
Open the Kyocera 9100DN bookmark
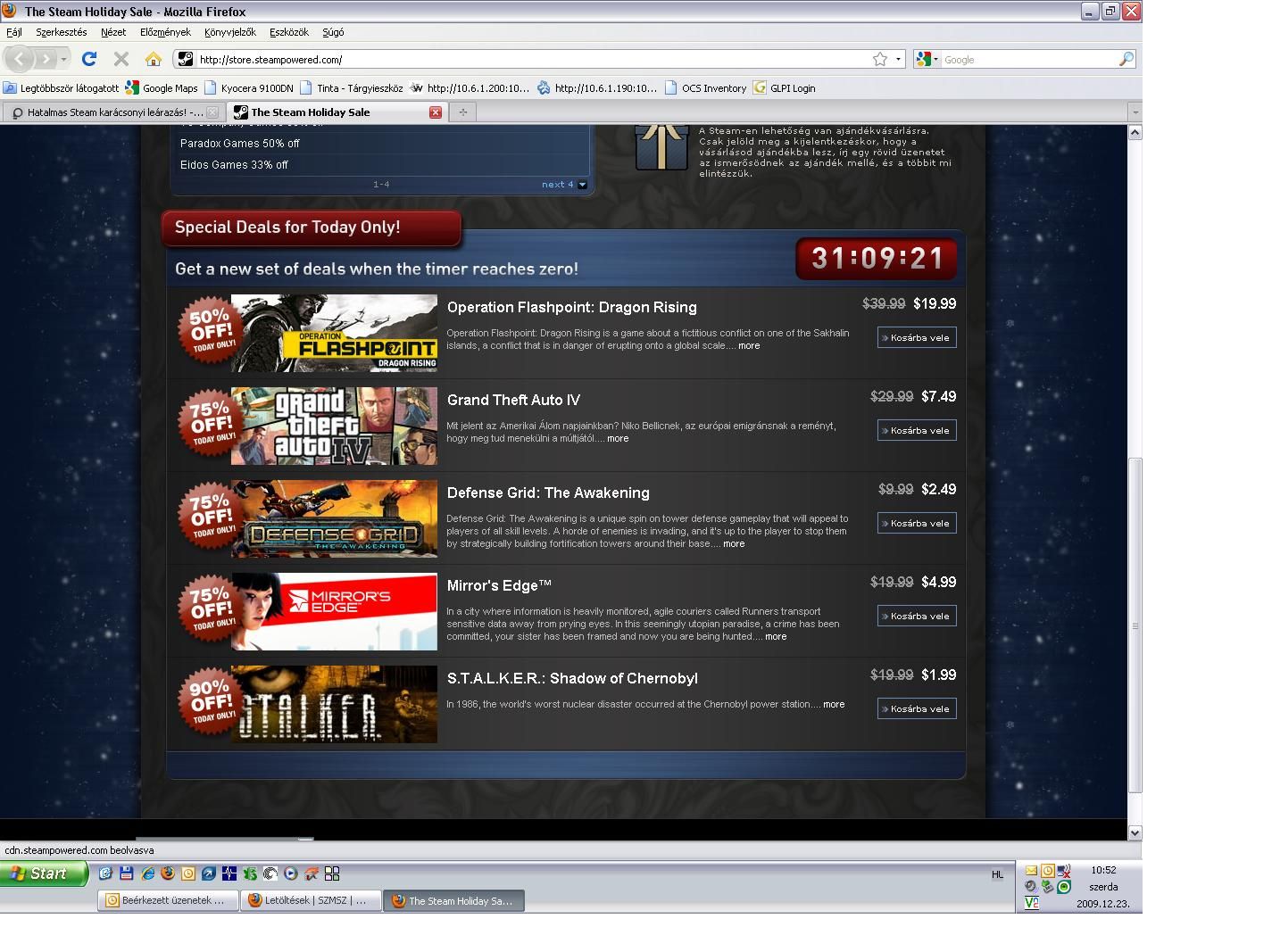coord(249,87)
